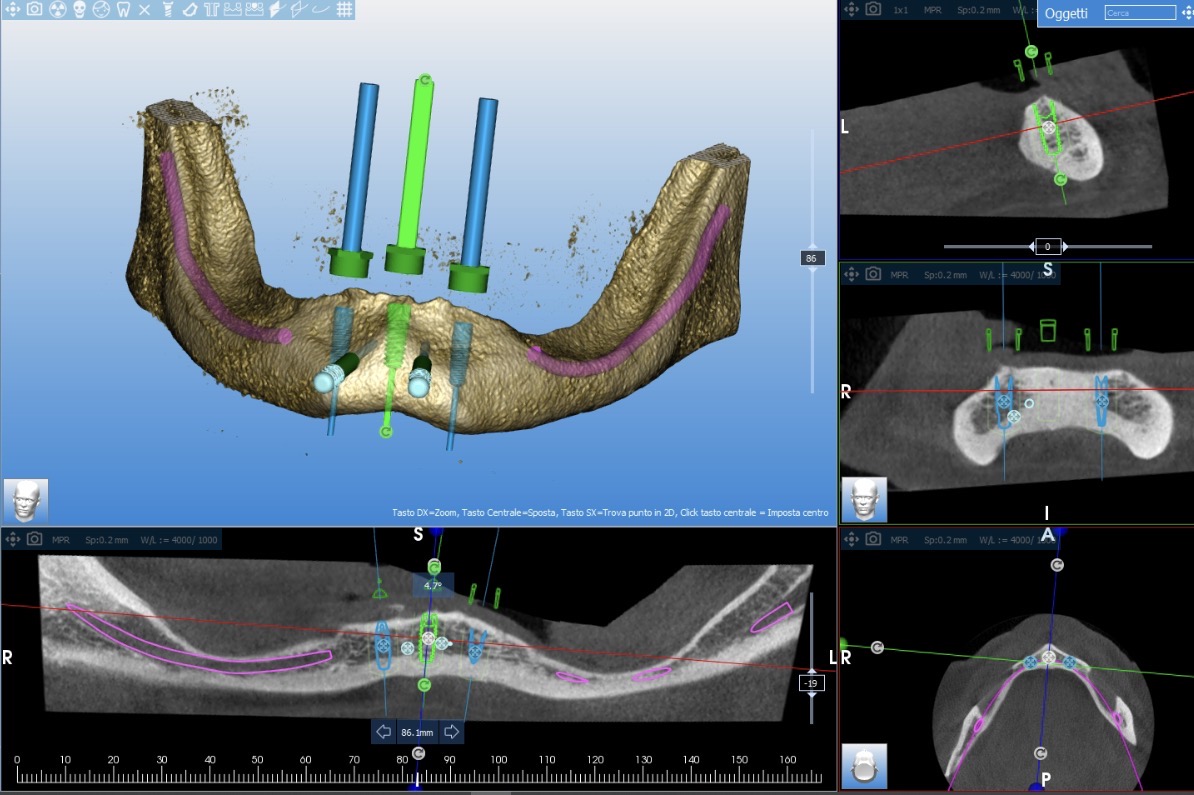
Task: Click W/L := 4000/ 1000 in panoramic view
Action: (179, 540)
